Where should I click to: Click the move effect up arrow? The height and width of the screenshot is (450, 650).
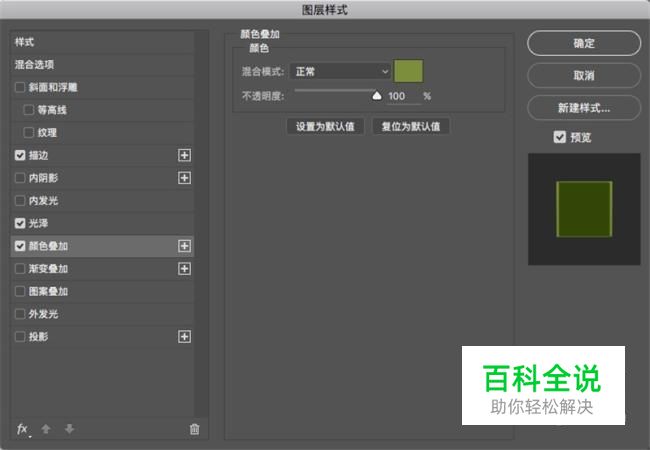tap(46, 429)
